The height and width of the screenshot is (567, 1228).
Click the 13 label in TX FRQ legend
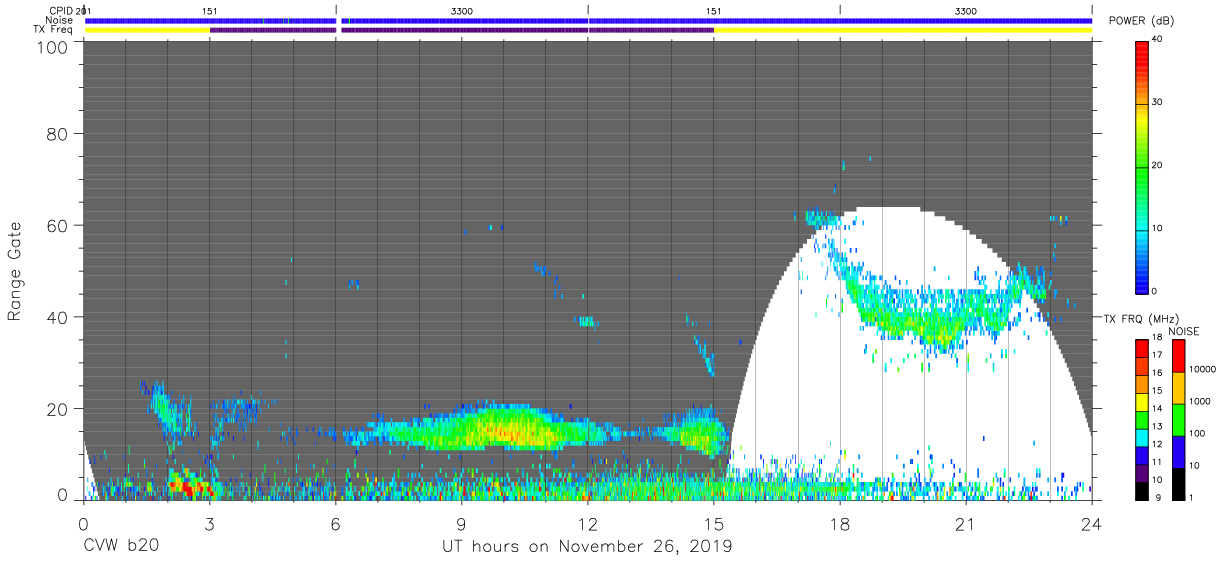(x=1156, y=426)
